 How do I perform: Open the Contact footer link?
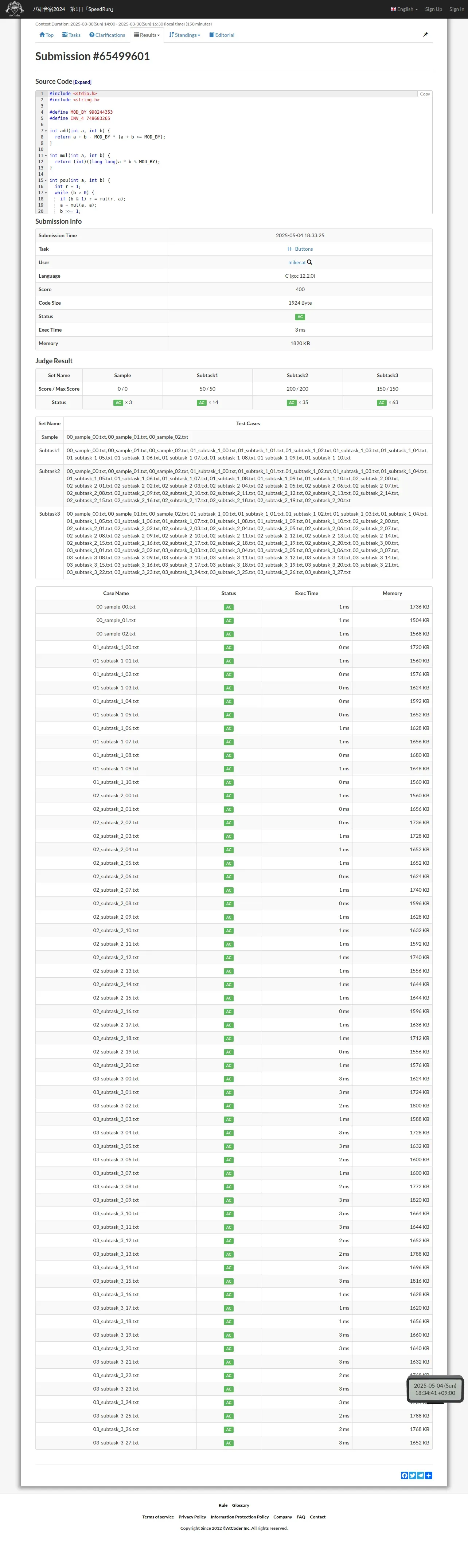[x=318, y=1517]
